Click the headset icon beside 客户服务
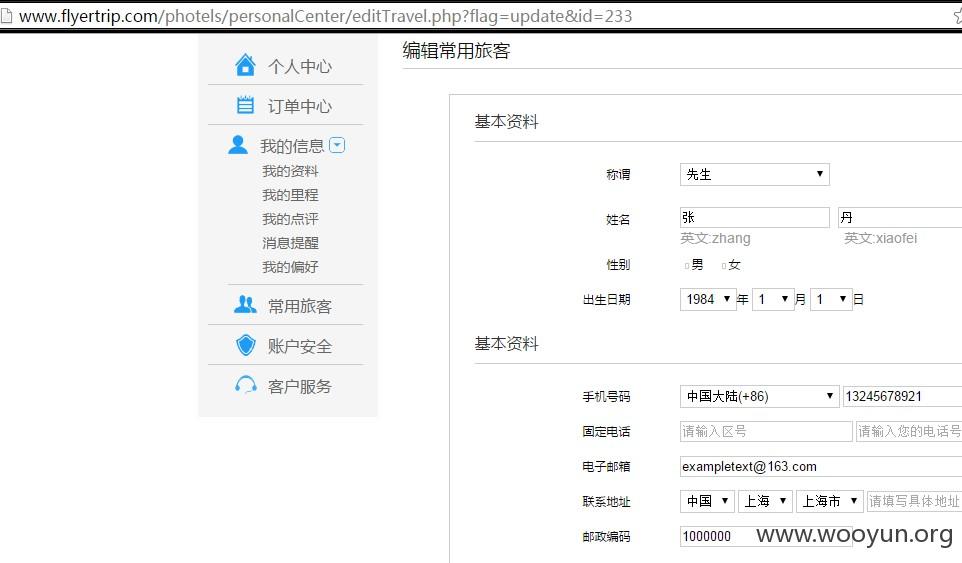Screen dimensions: 962x563 (245, 385)
